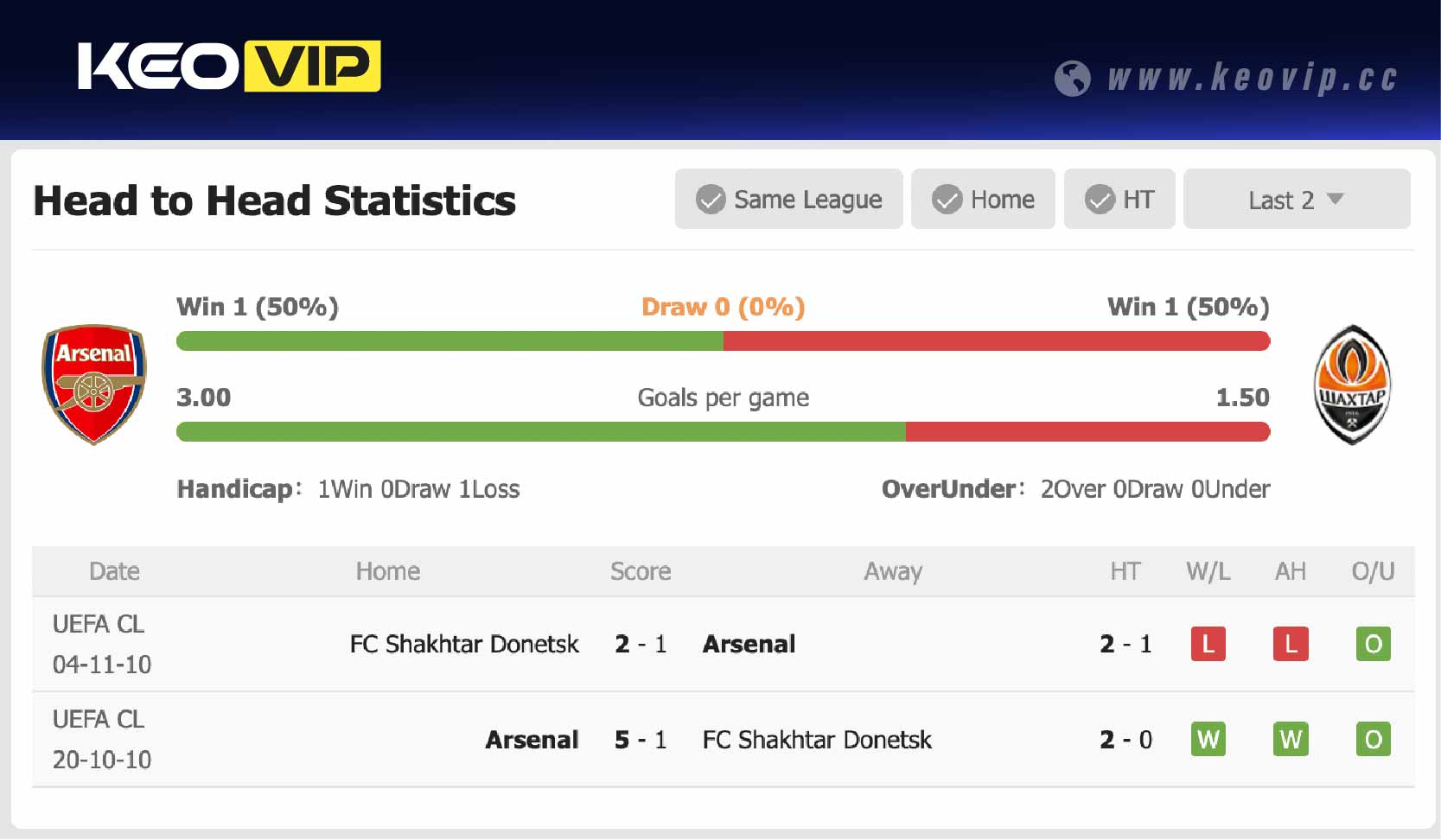Viewport: 1441px width, 840px height.
Task: Click the O/U column header
Action: coord(1373,571)
